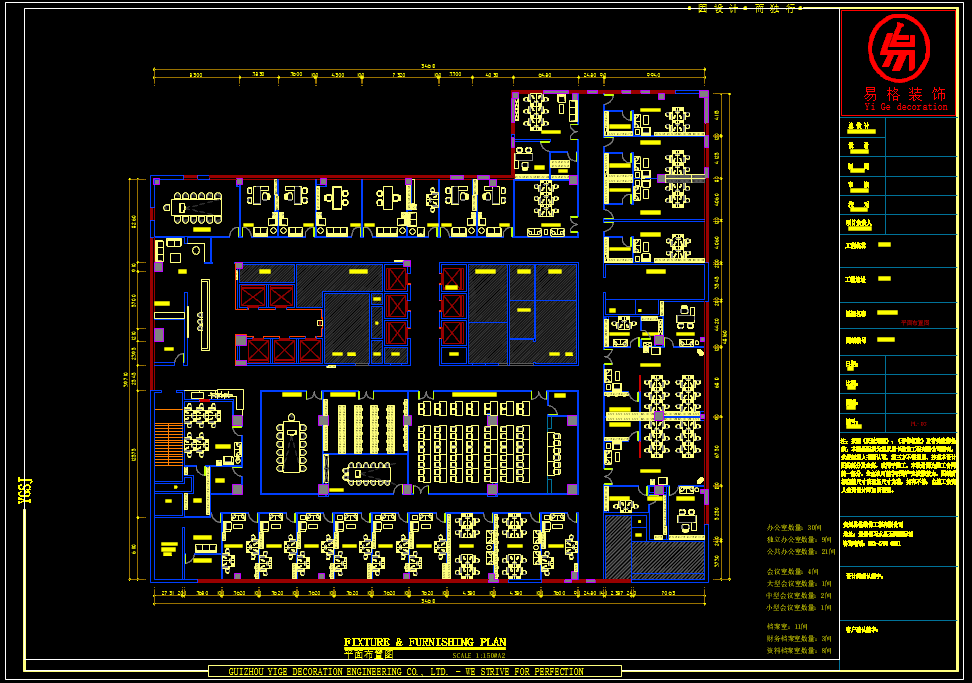Select the 因设计 而独行 slogan at top
Screen dimensions: 972x683
pyautogui.click(x=746, y=9)
